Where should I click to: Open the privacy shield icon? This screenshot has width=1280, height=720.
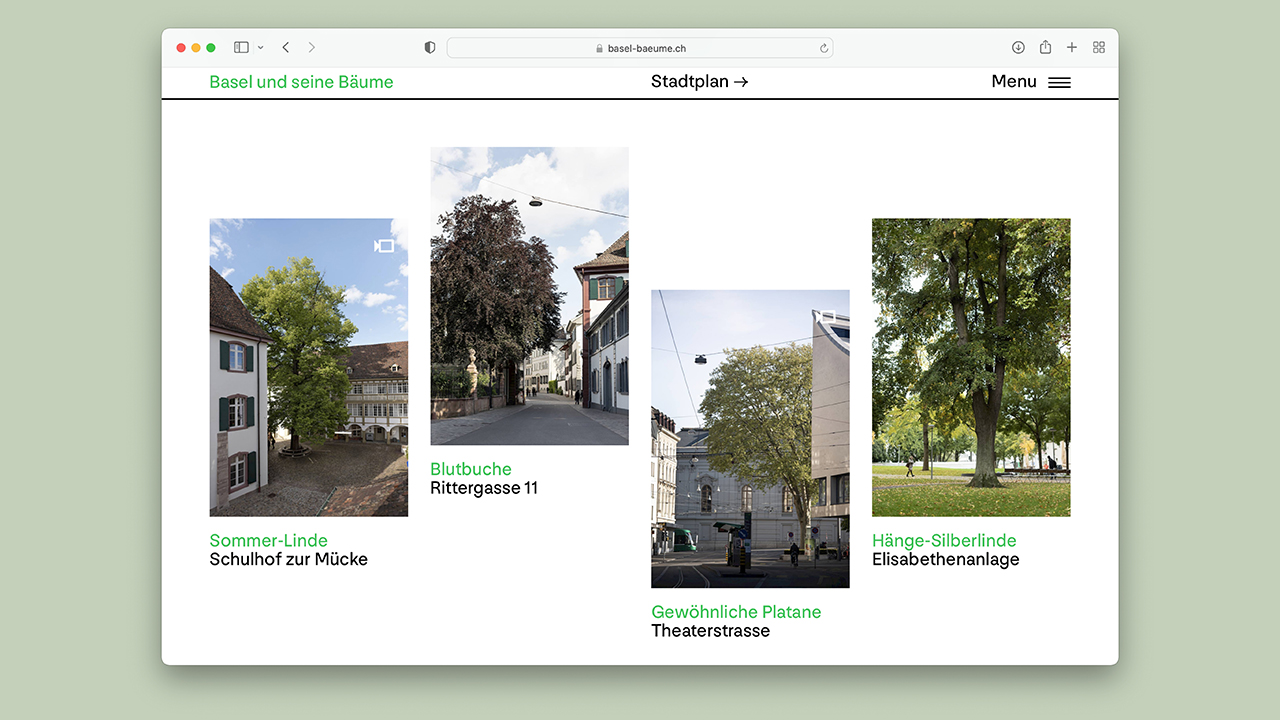(x=430, y=47)
